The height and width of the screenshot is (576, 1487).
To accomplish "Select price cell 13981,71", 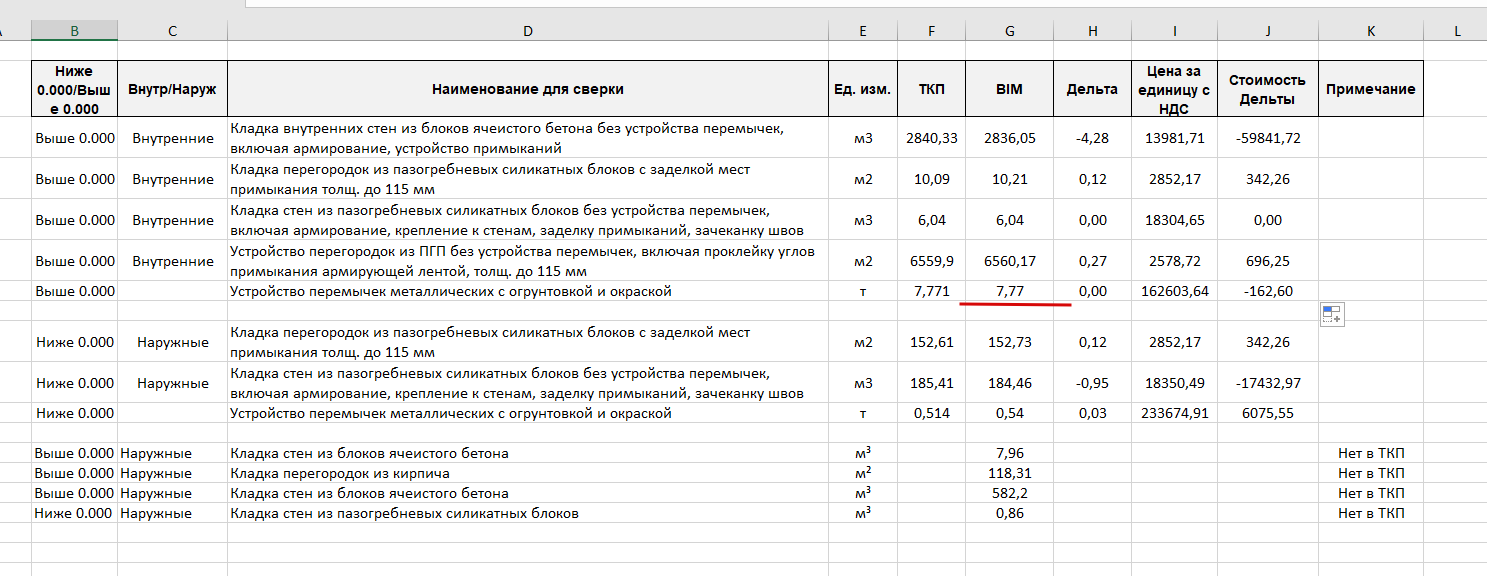I will point(1175,138).
